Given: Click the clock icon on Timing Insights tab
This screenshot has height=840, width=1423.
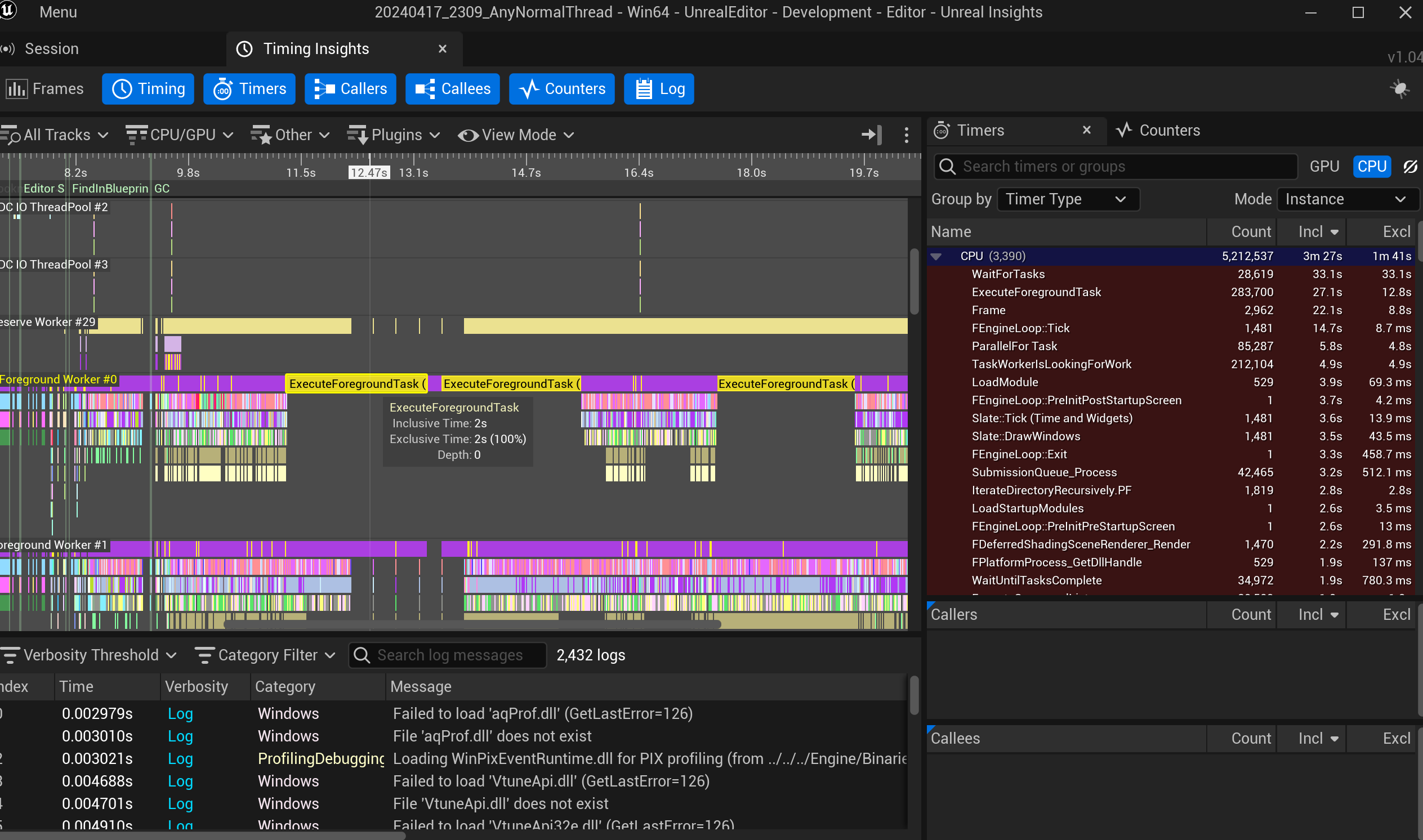Looking at the screenshot, I should [x=244, y=49].
